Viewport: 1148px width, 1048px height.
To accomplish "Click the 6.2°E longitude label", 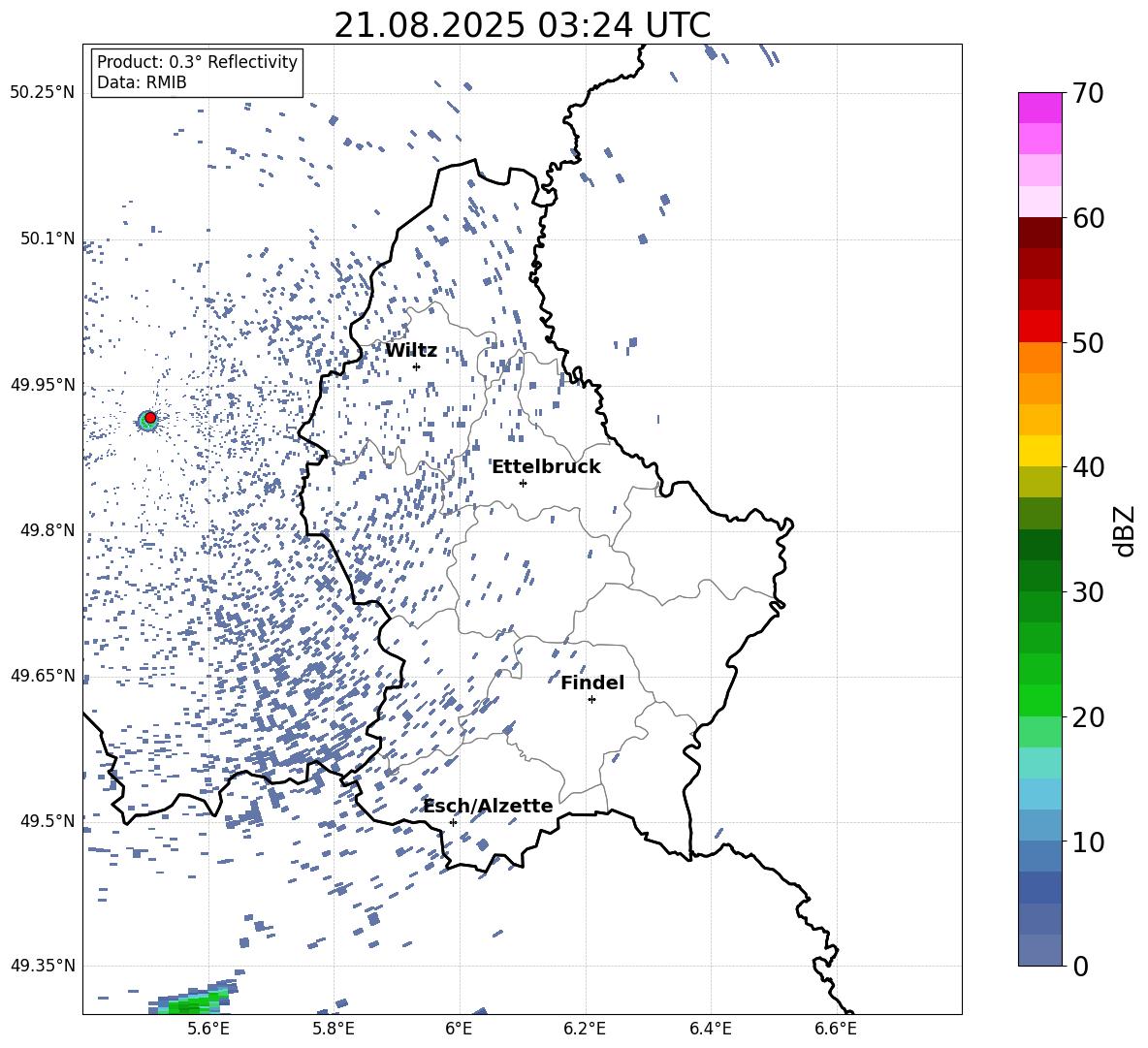I will coord(585,1029).
